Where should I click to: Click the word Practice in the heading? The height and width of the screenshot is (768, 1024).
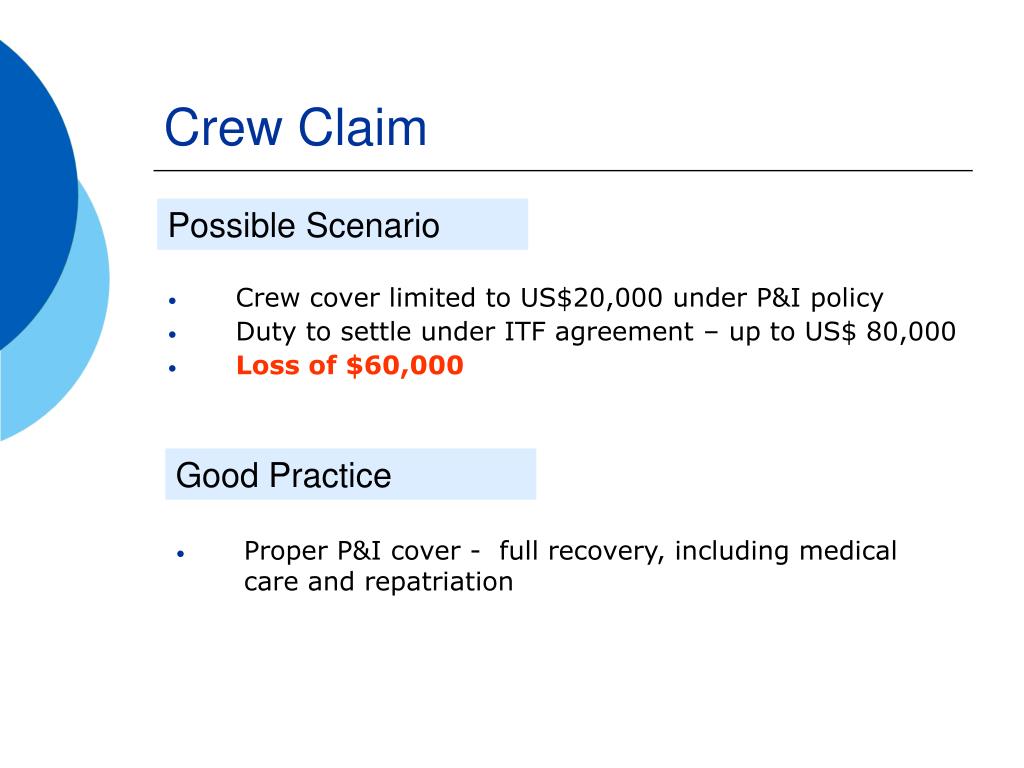pyautogui.click(x=330, y=475)
